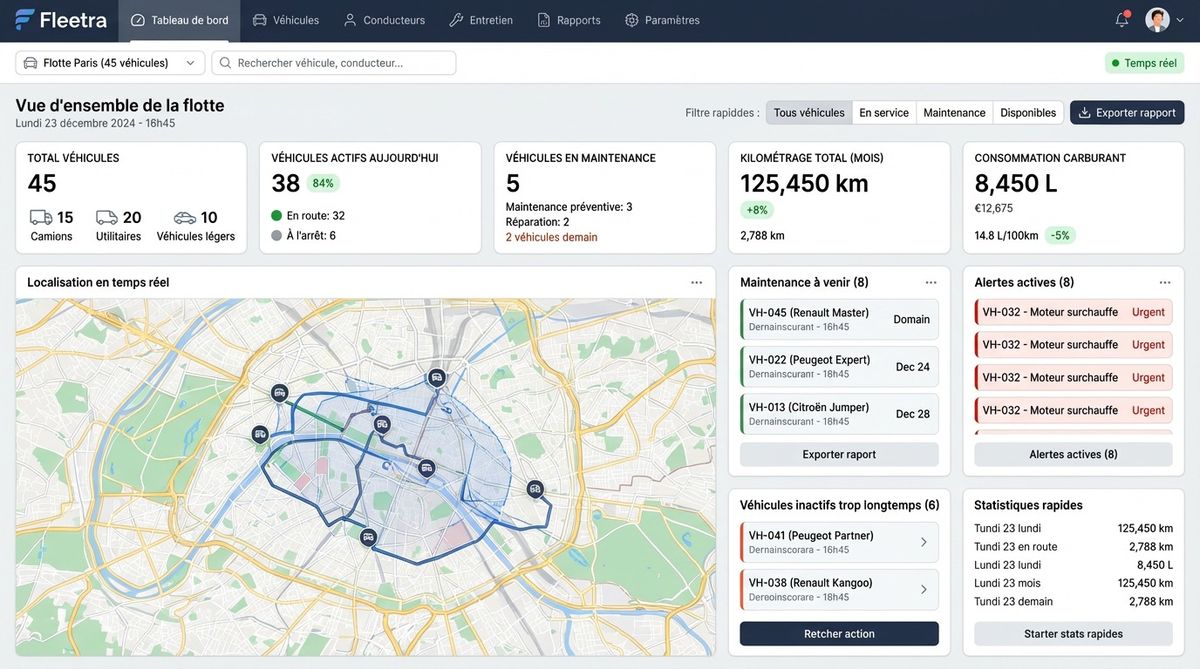The height and width of the screenshot is (669, 1200).
Task: Click the Fleetra logo
Action: click(61, 20)
